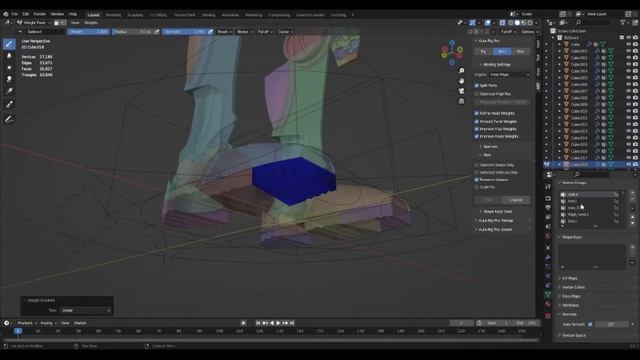Viewport: 640px width, 360px height.
Task: Open the Stroke settings dropdown
Action: [245, 31]
